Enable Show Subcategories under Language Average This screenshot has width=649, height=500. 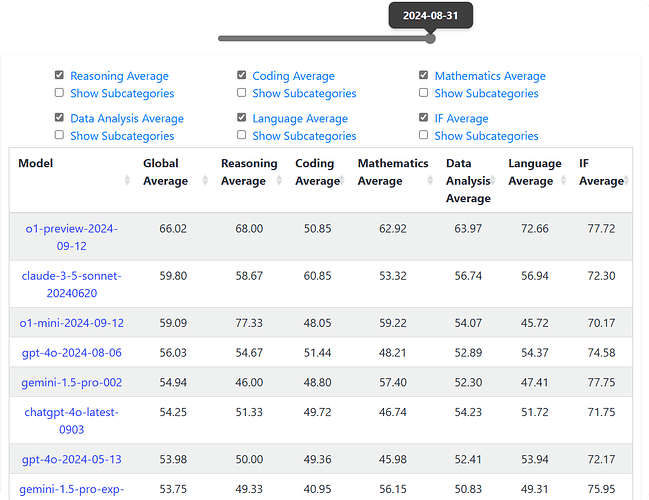(x=241, y=135)
